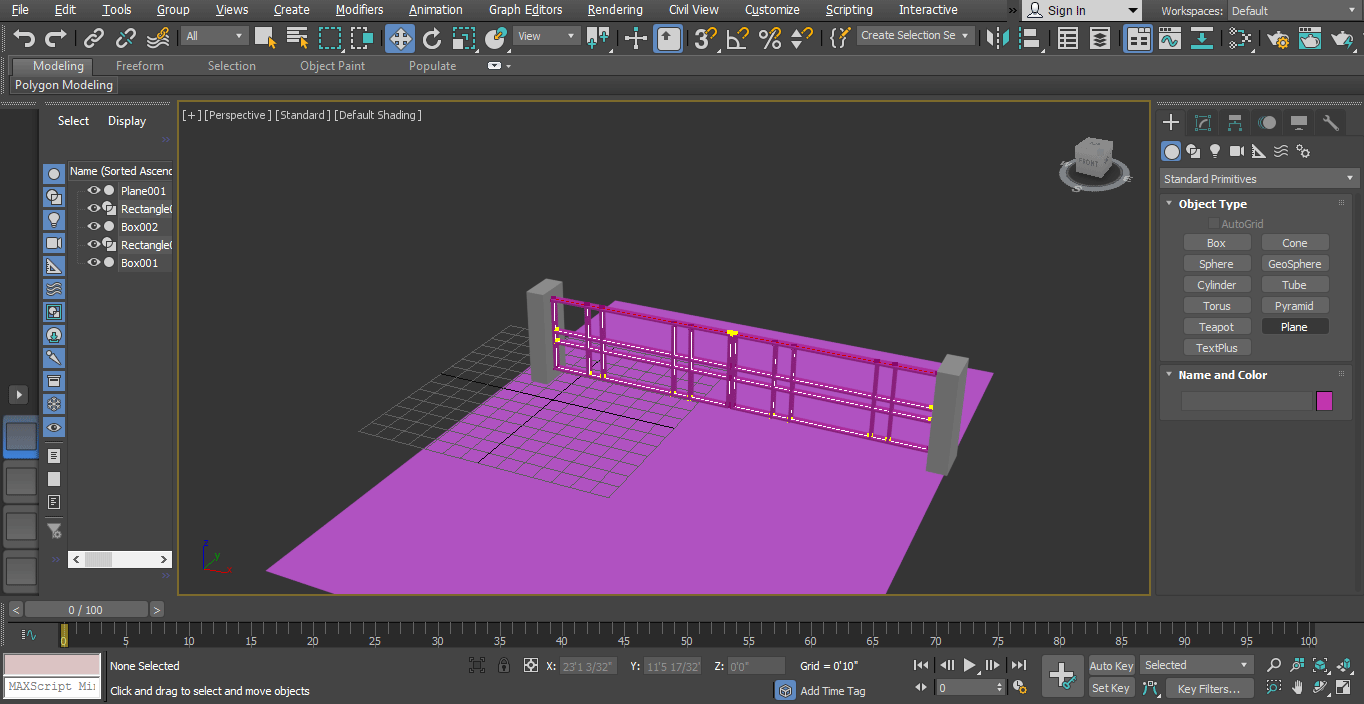The height and width of the screenshot is (704, 1364).
Task: Enable Auto Key animation mode
Action: (1110, 665)
